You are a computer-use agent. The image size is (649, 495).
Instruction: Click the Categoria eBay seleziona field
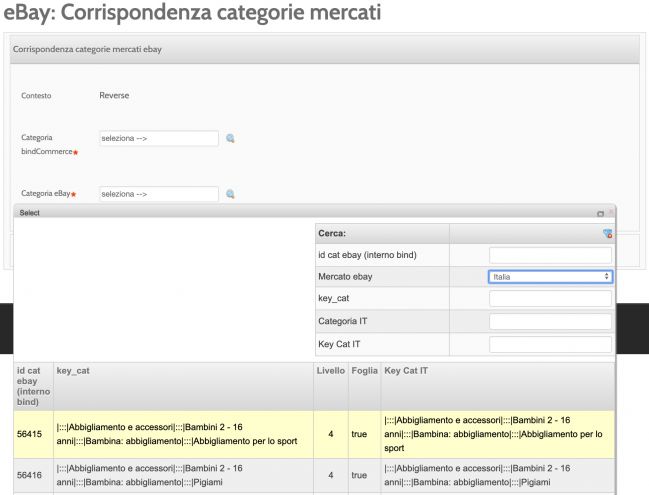(x=159, y=194)
